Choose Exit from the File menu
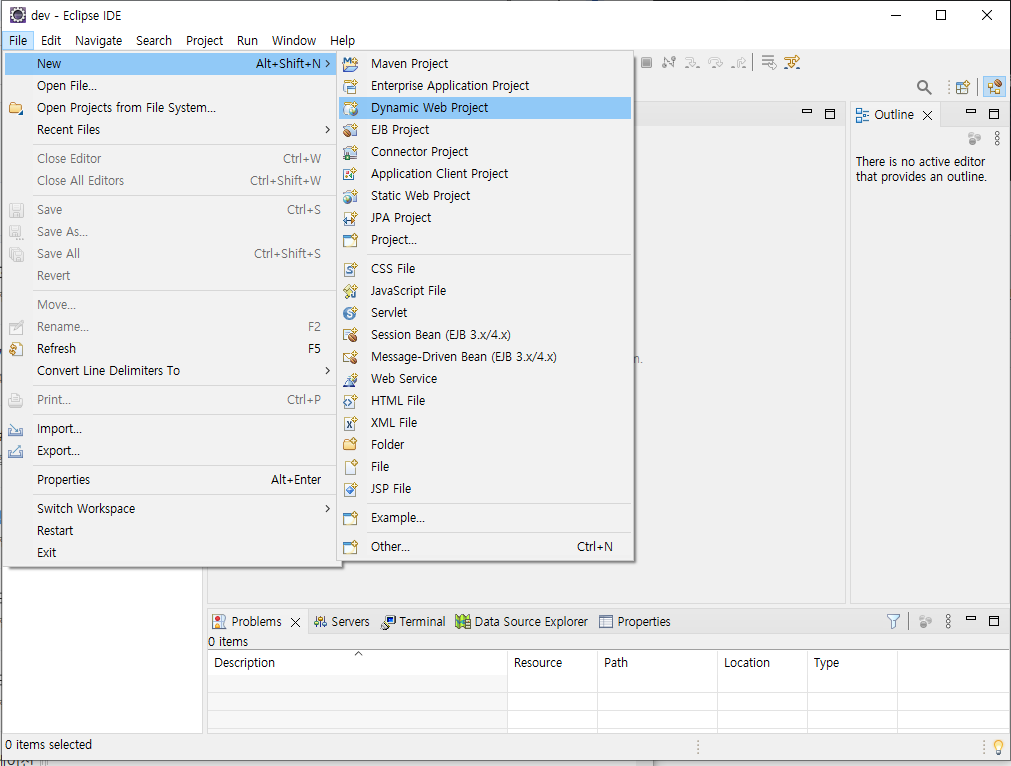 tap(171, 553)
